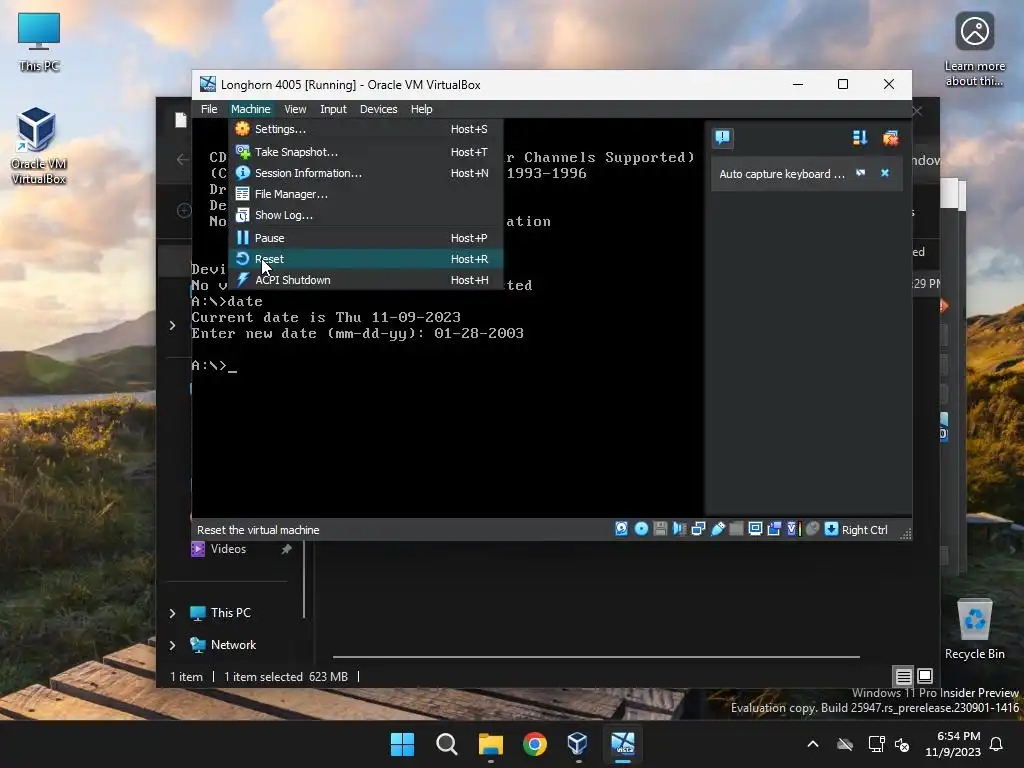Open the Help menu in VirtualBox
The width and height of the screenshot is (1024, 768).
pyautogui.click(x=421, y=109)
